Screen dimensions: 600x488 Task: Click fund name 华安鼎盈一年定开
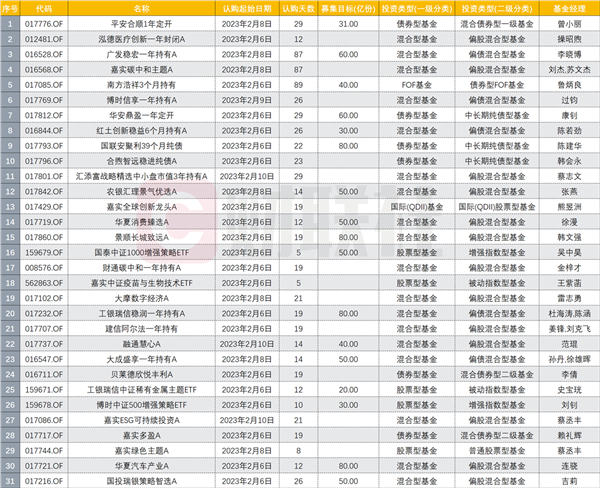click(x=142, y=115)
